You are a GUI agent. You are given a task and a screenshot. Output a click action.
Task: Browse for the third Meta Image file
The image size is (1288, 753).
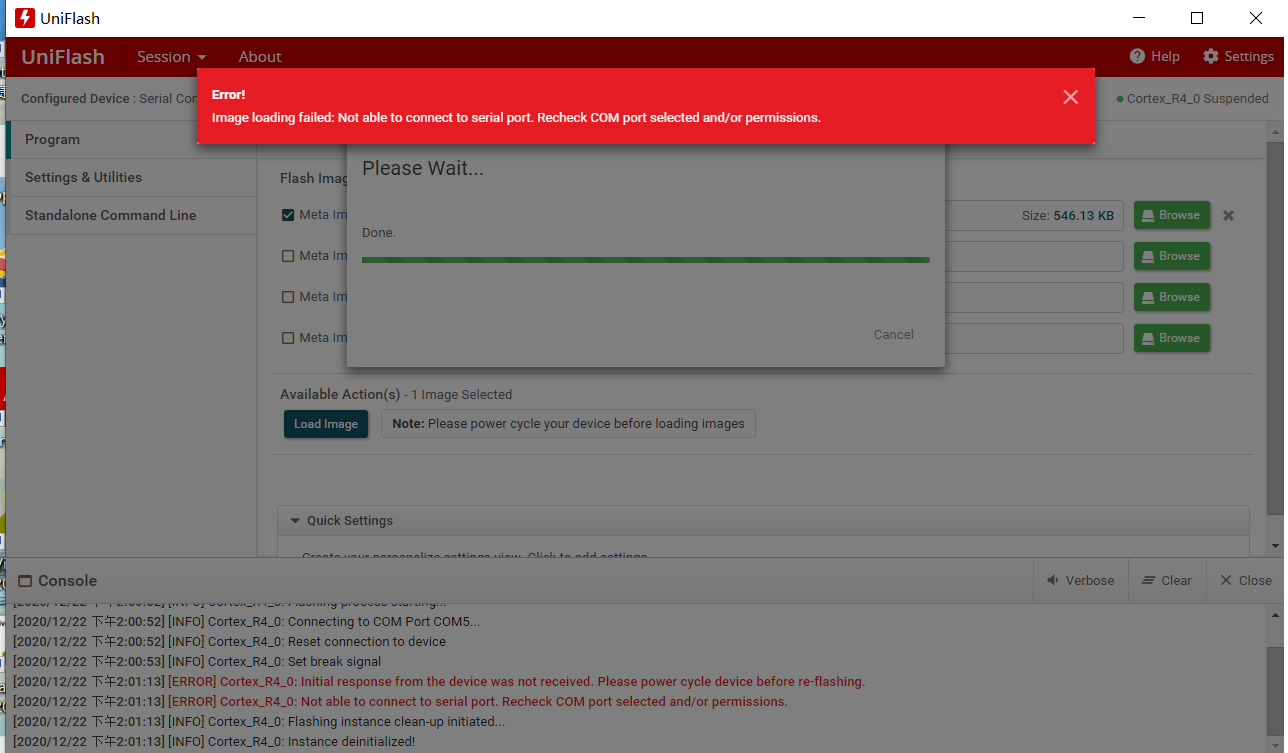pos(1171,297)
